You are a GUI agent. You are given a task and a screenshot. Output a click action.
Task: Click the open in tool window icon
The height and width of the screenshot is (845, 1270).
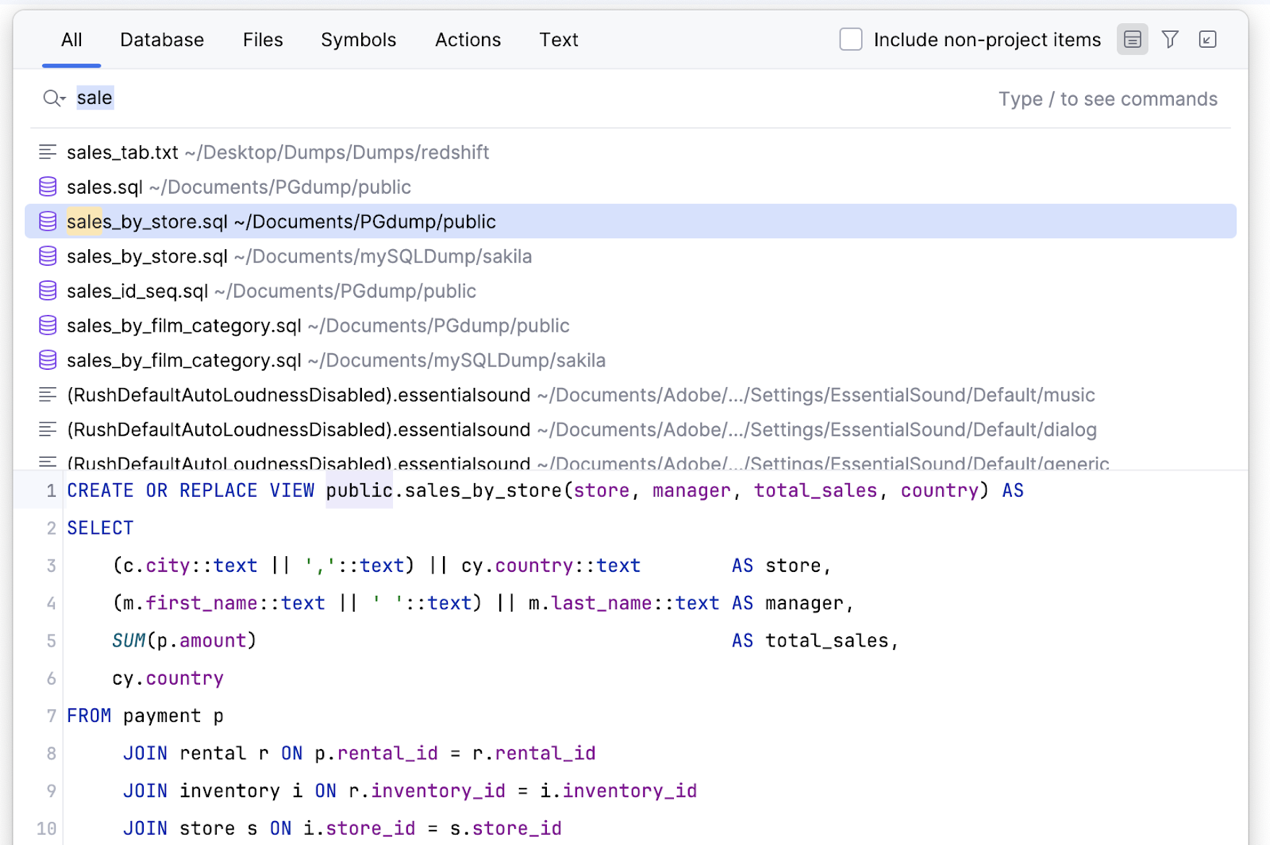tap(1208, 40)
